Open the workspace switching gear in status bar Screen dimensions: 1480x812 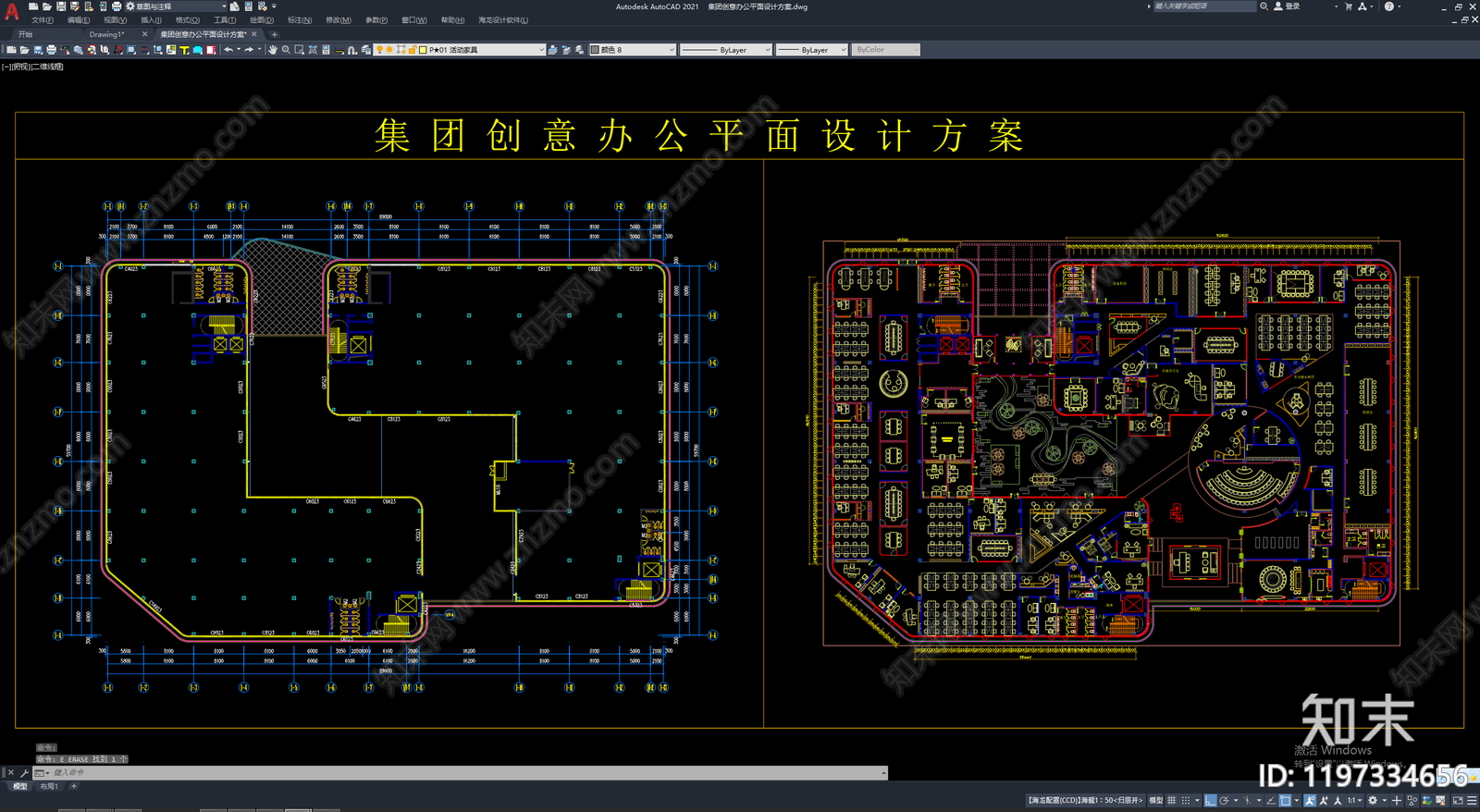pyautogui.click(x=1373, y=800)
